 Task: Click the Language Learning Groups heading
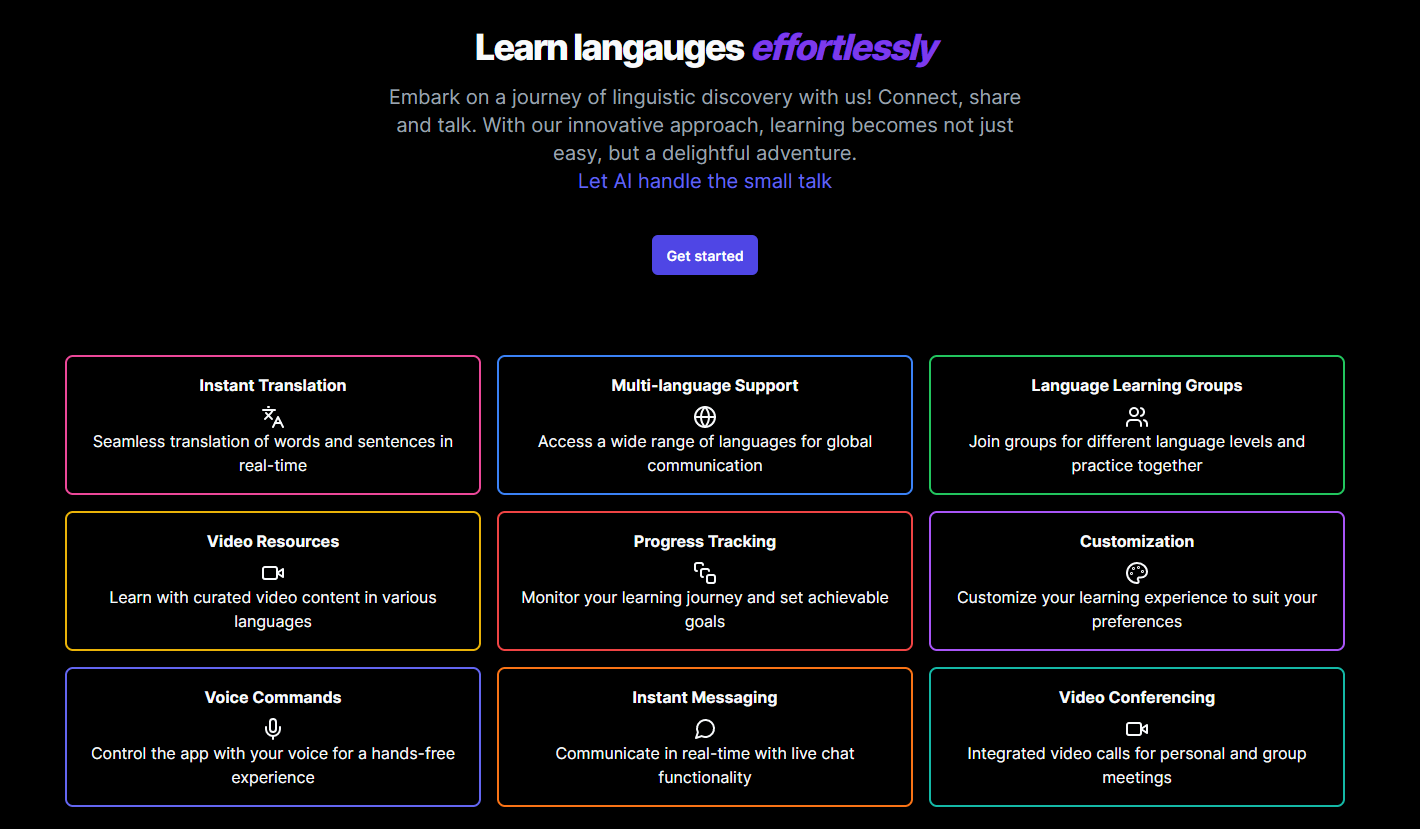[x=1137, y=385]
